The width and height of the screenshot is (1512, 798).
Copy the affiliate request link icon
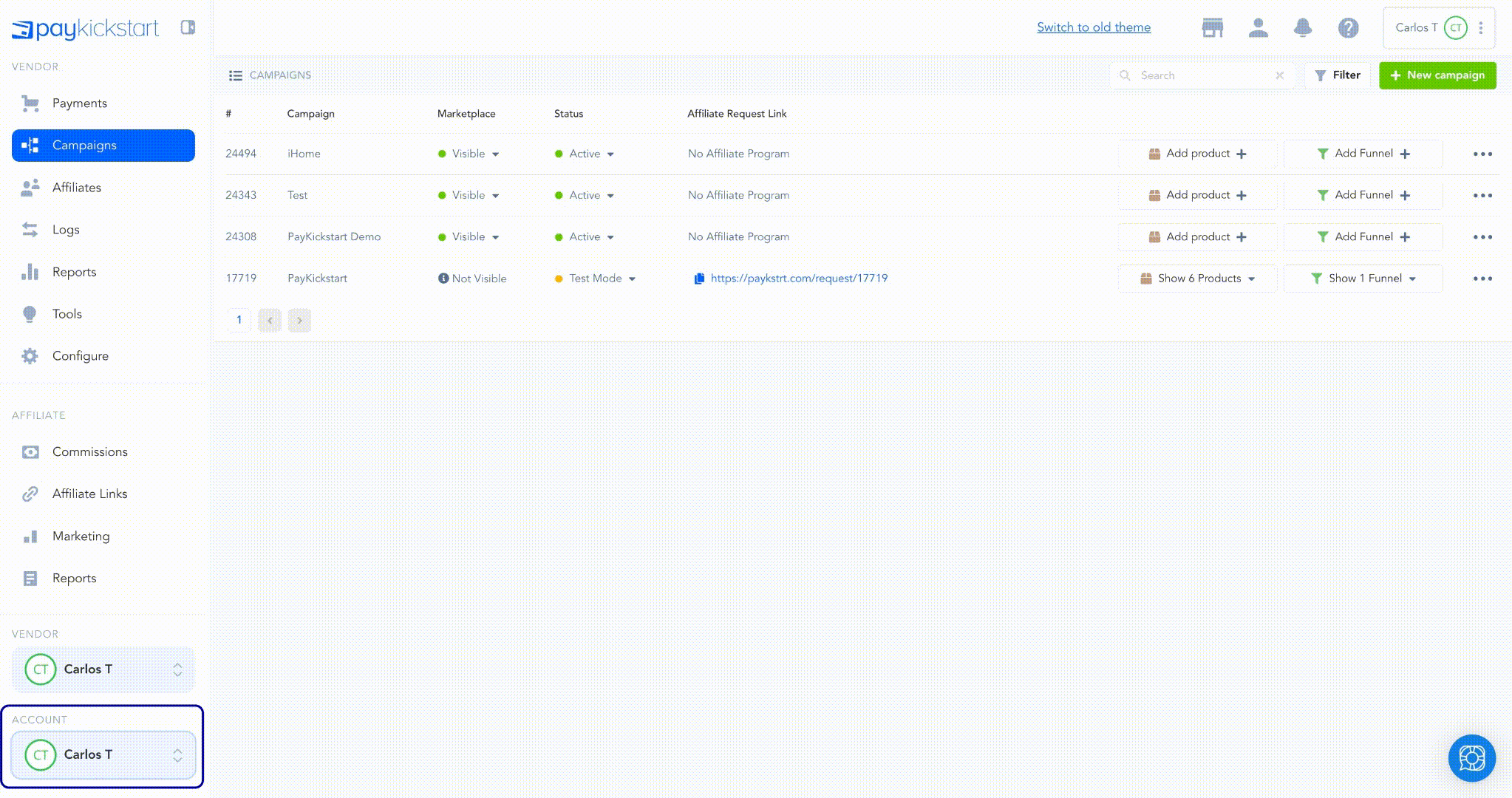(x=699, y=279)
